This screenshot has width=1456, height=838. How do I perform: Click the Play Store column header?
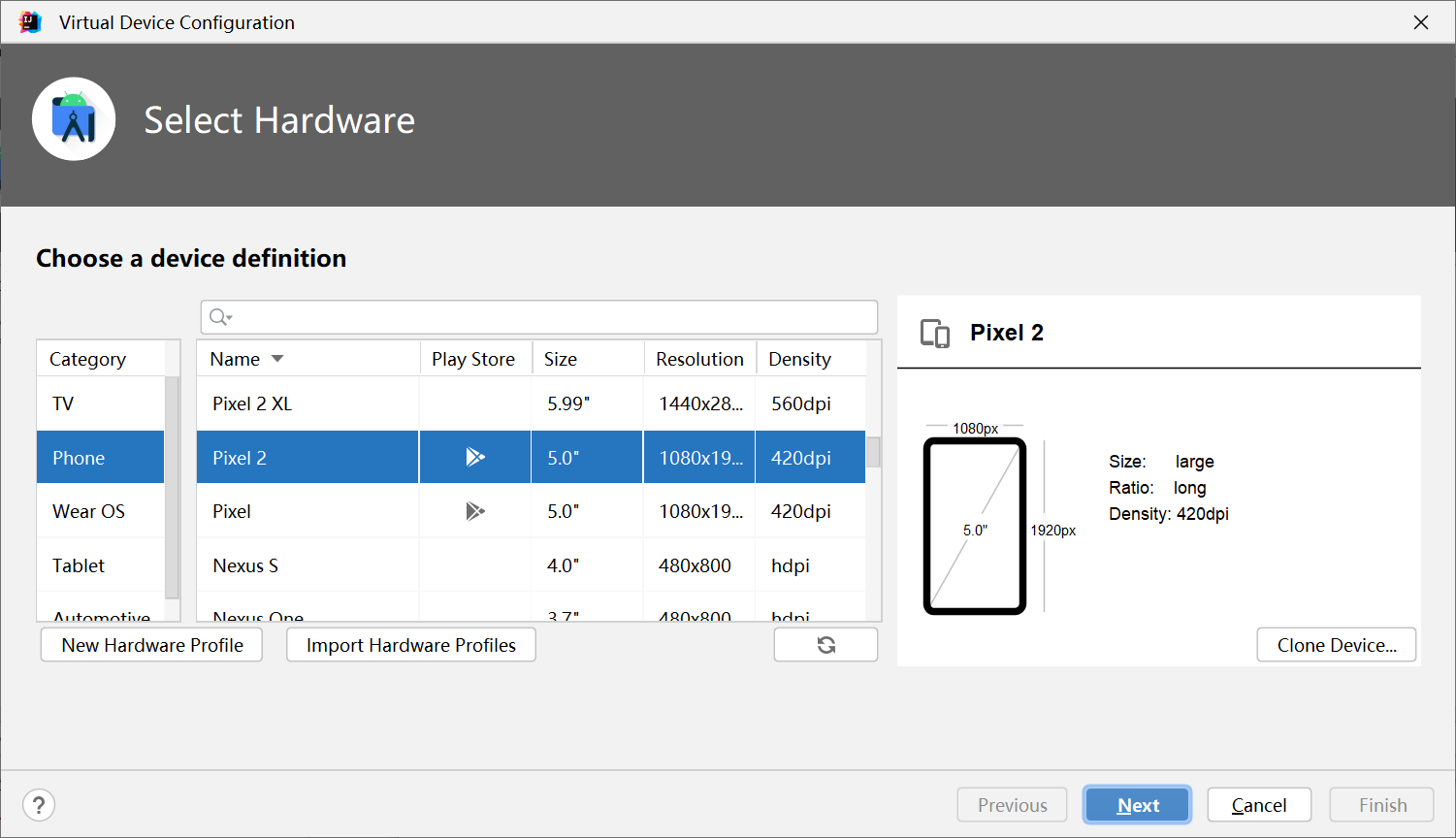[x=474, y=359]
